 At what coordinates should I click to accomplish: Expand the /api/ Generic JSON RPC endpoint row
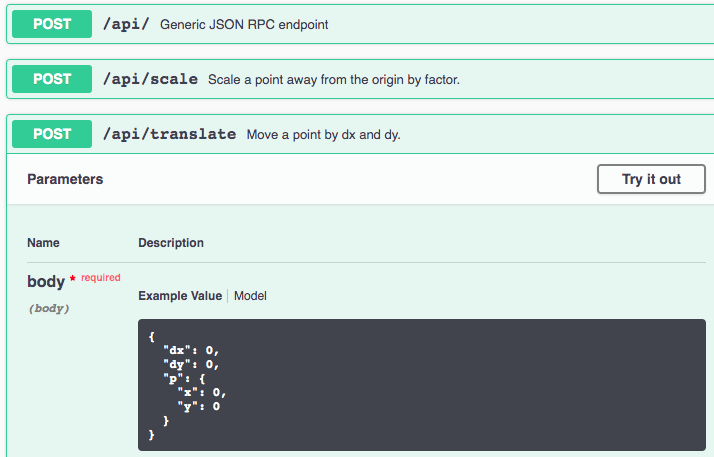(x=125, y=24)
